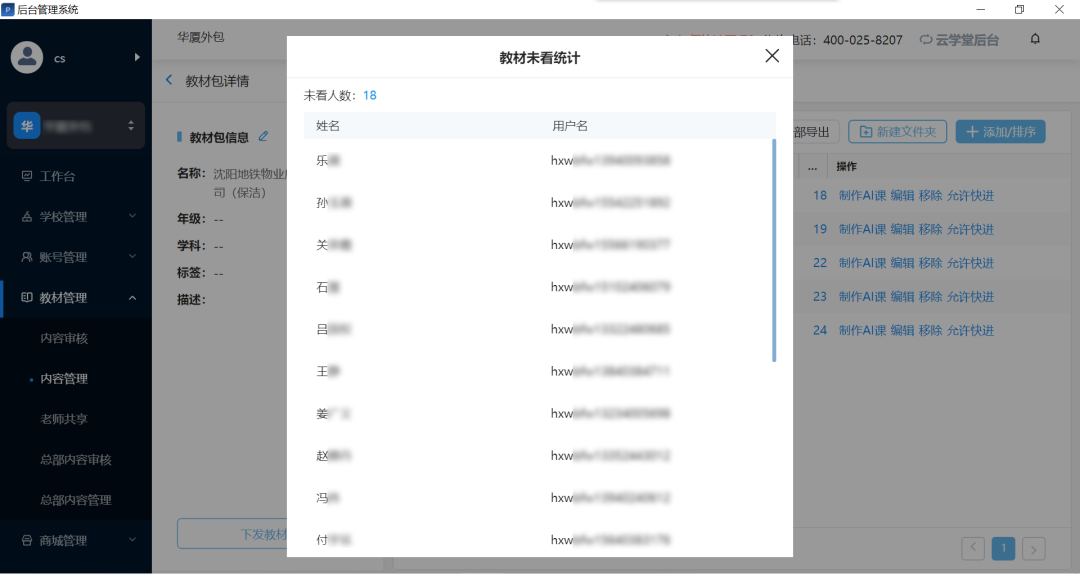
Task: Click the … column header
Action: coord(813,166)
